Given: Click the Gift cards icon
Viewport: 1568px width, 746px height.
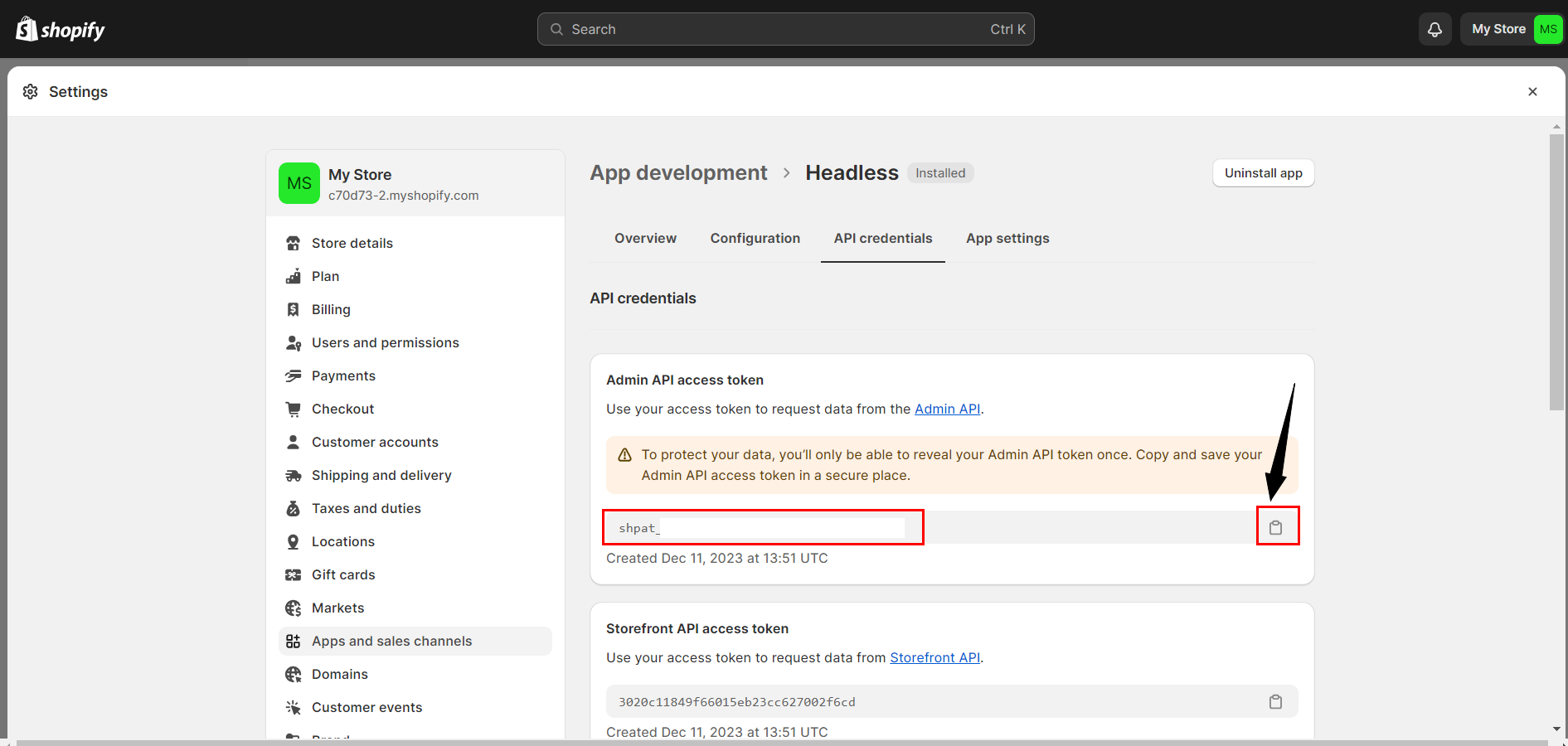Looking at the screenshot, I should click(x=293, y=574).
